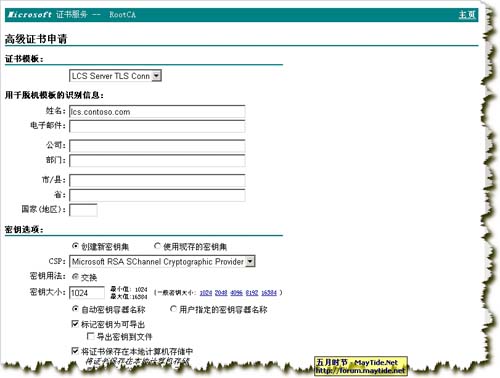Toggle the 标记密钥为可导出 checkbox
Viewport: 500px width, 378px height.
(x=75, y=324)
